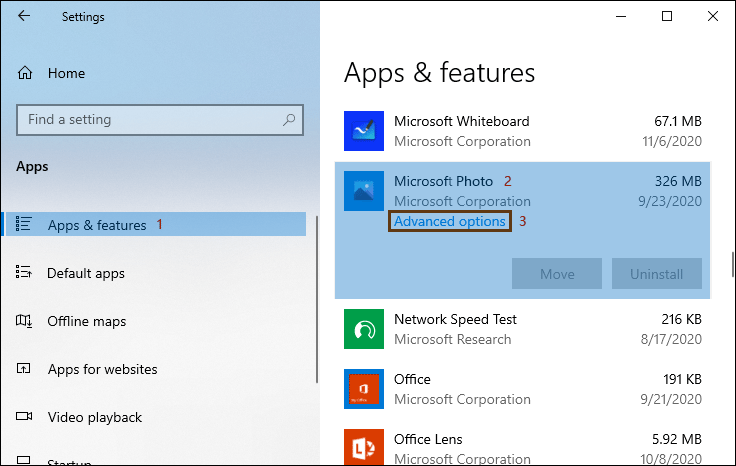Open the Home settings page
Viewport: 736px width, 466px height.
click(x=66, y=73)
